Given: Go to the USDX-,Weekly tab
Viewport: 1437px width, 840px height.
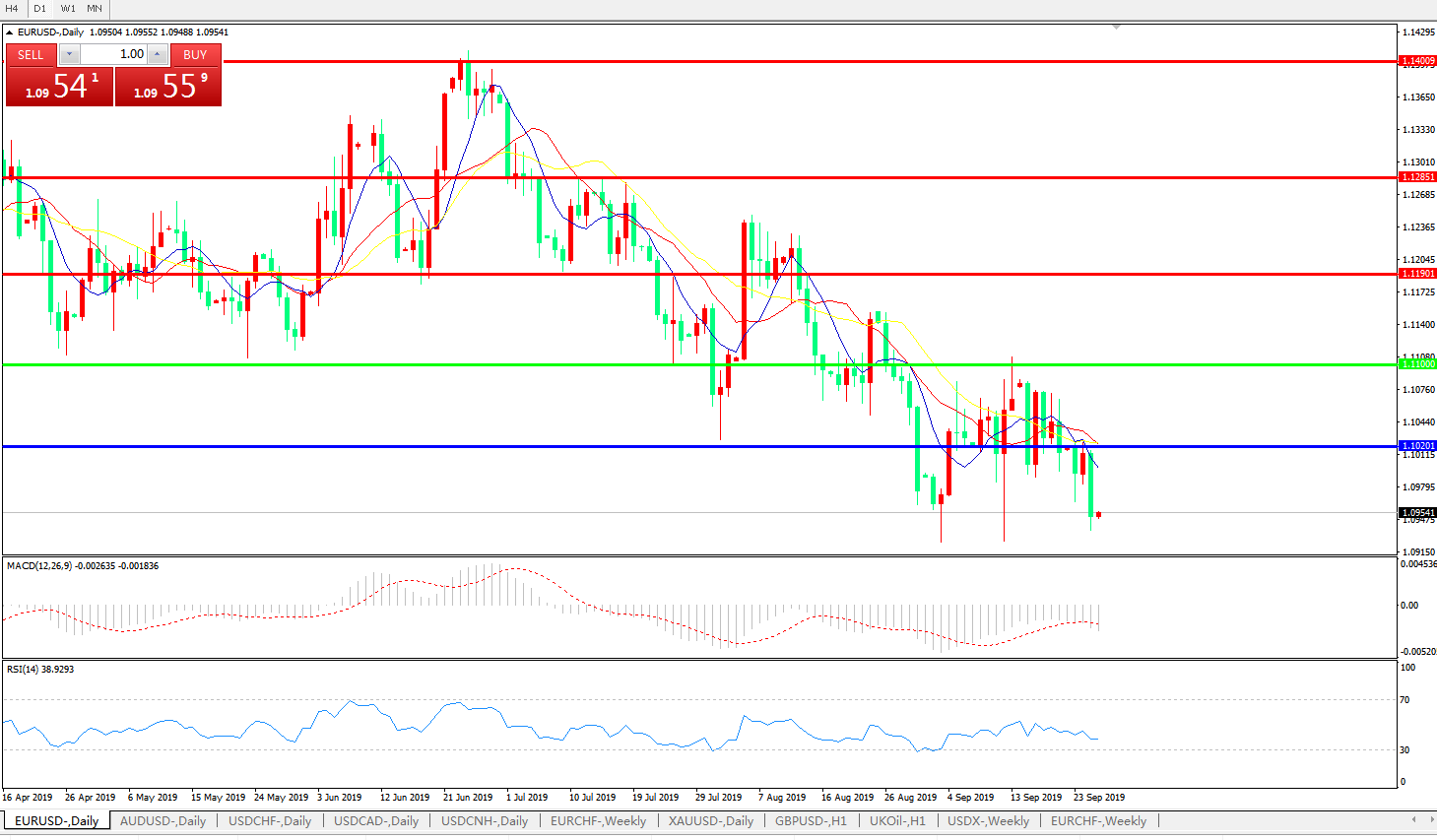Looking at the screenshot, I should point(988,820).
